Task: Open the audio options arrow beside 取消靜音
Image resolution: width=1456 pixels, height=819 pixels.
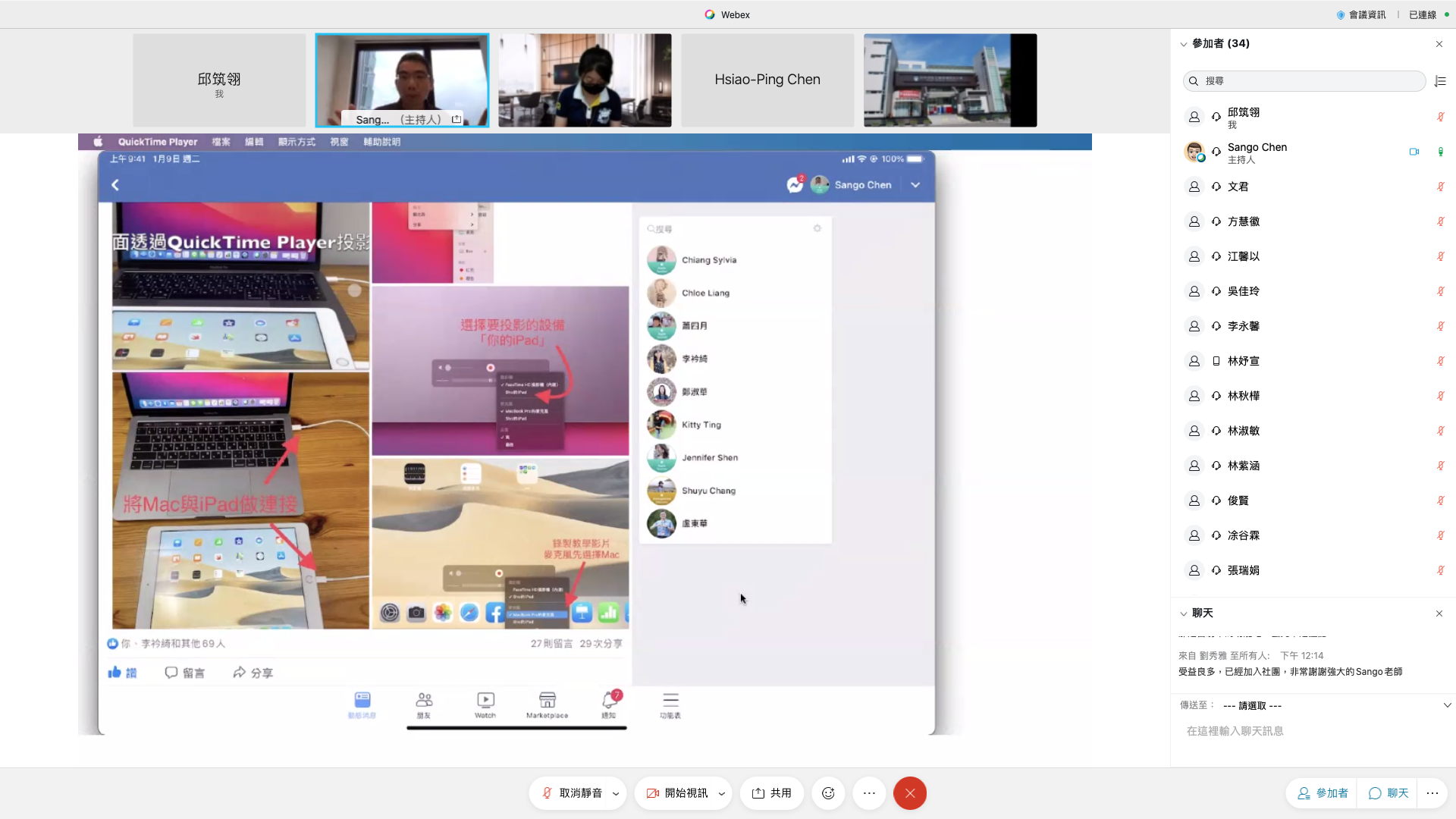Action: 616,794
